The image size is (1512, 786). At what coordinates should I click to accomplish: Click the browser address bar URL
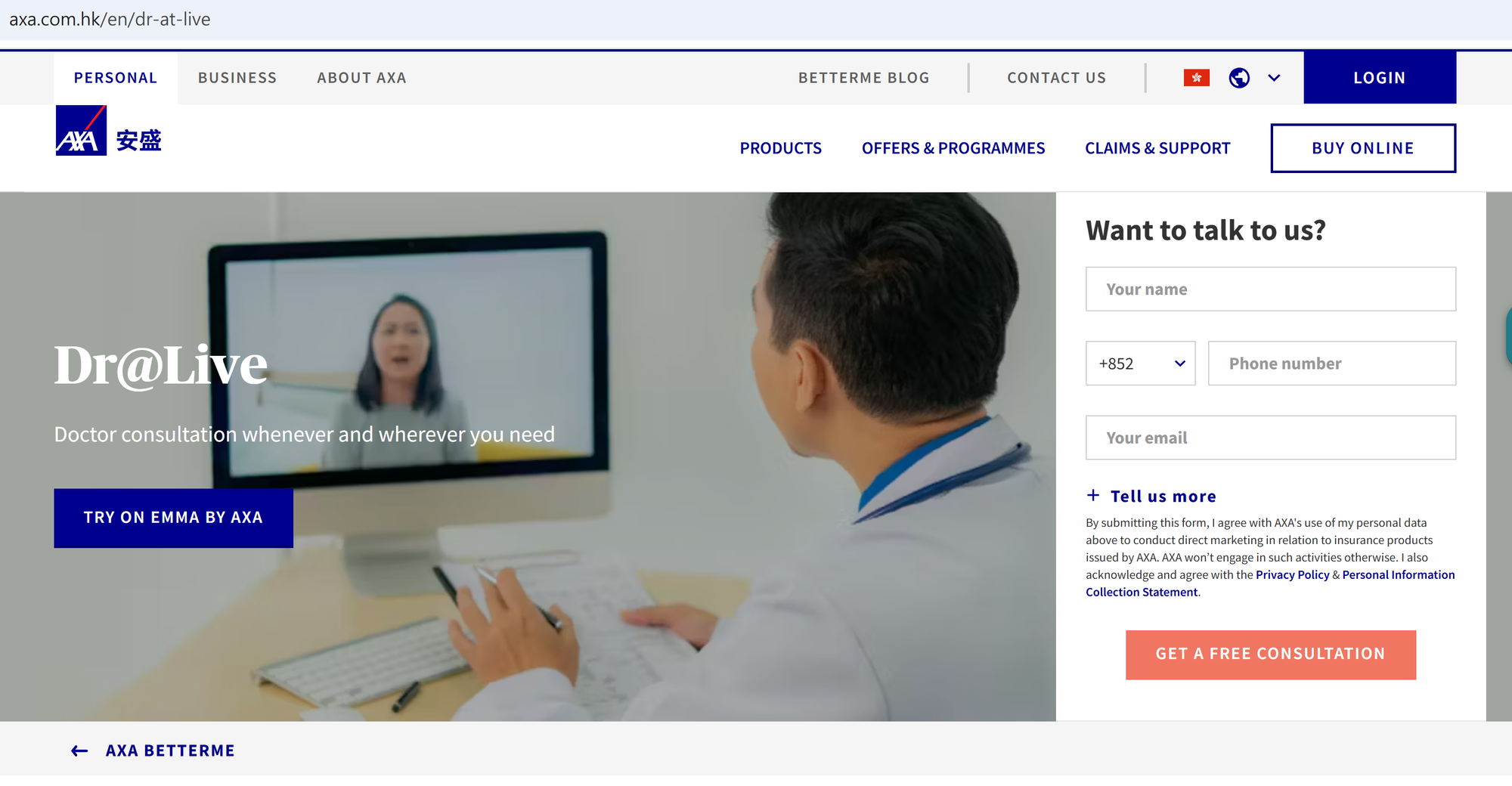pos(110,19)
